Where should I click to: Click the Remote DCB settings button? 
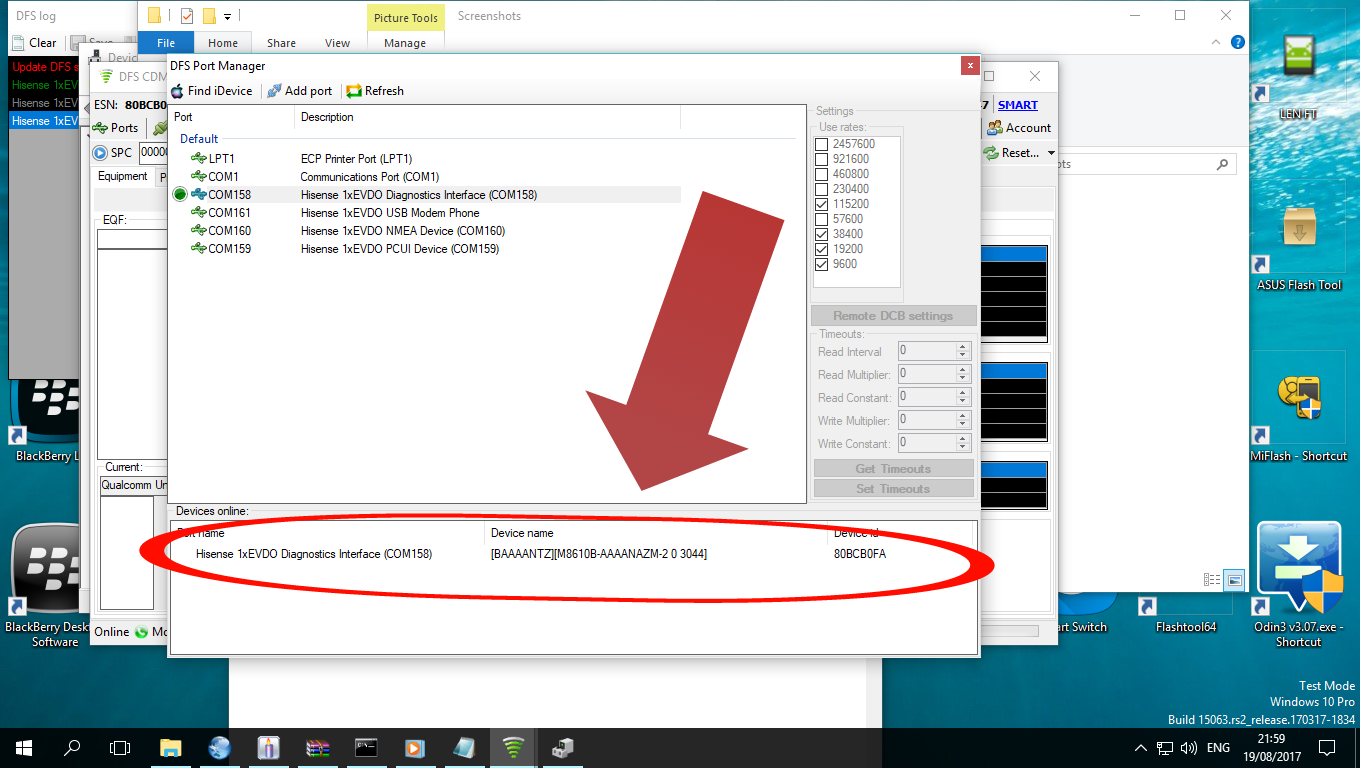pos(894,316)
